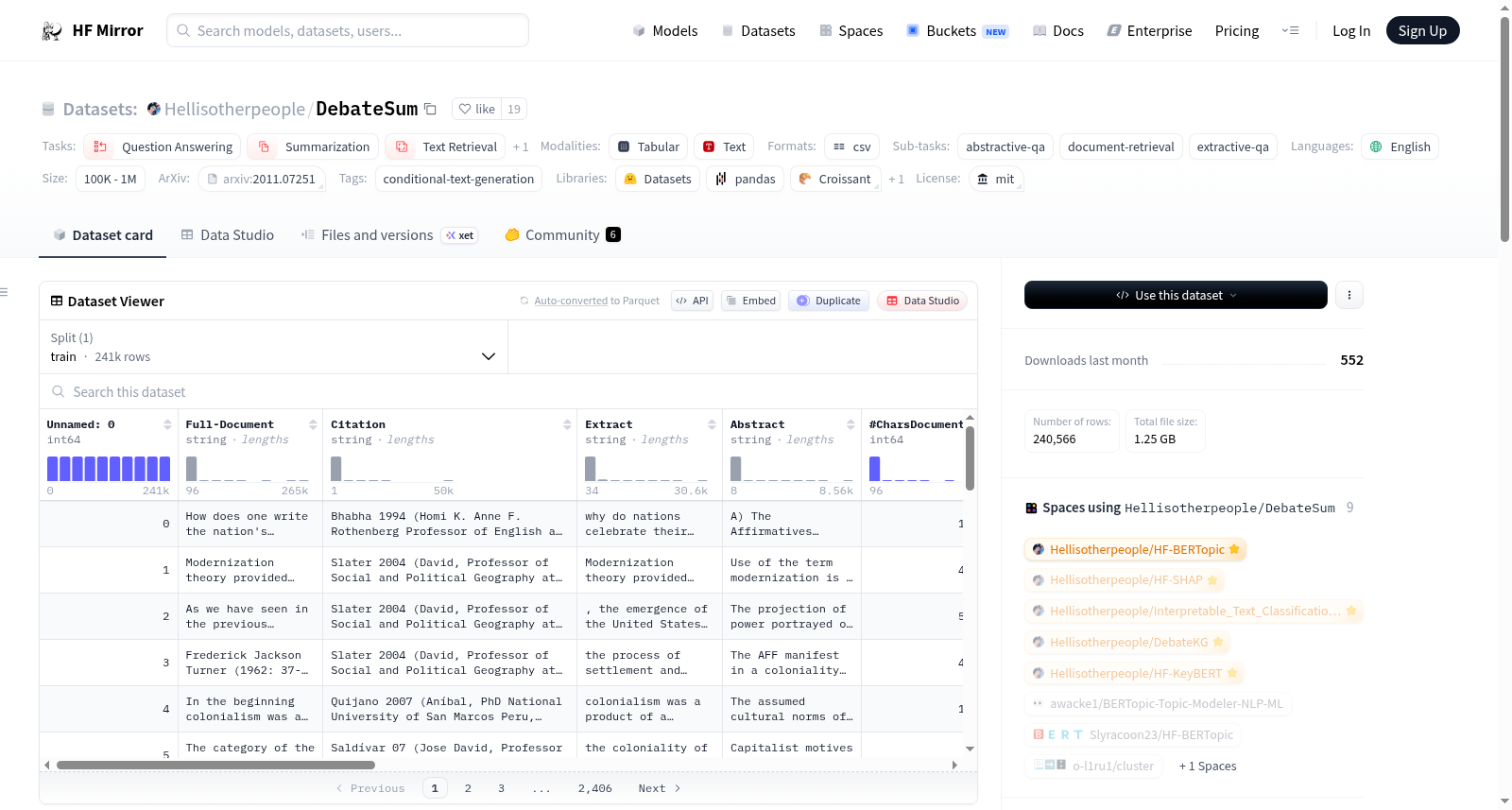The height and width of the screenshot is (810, 1512).
Task: Focus the Search models, datasets, users field
Action: coord(348,30)
